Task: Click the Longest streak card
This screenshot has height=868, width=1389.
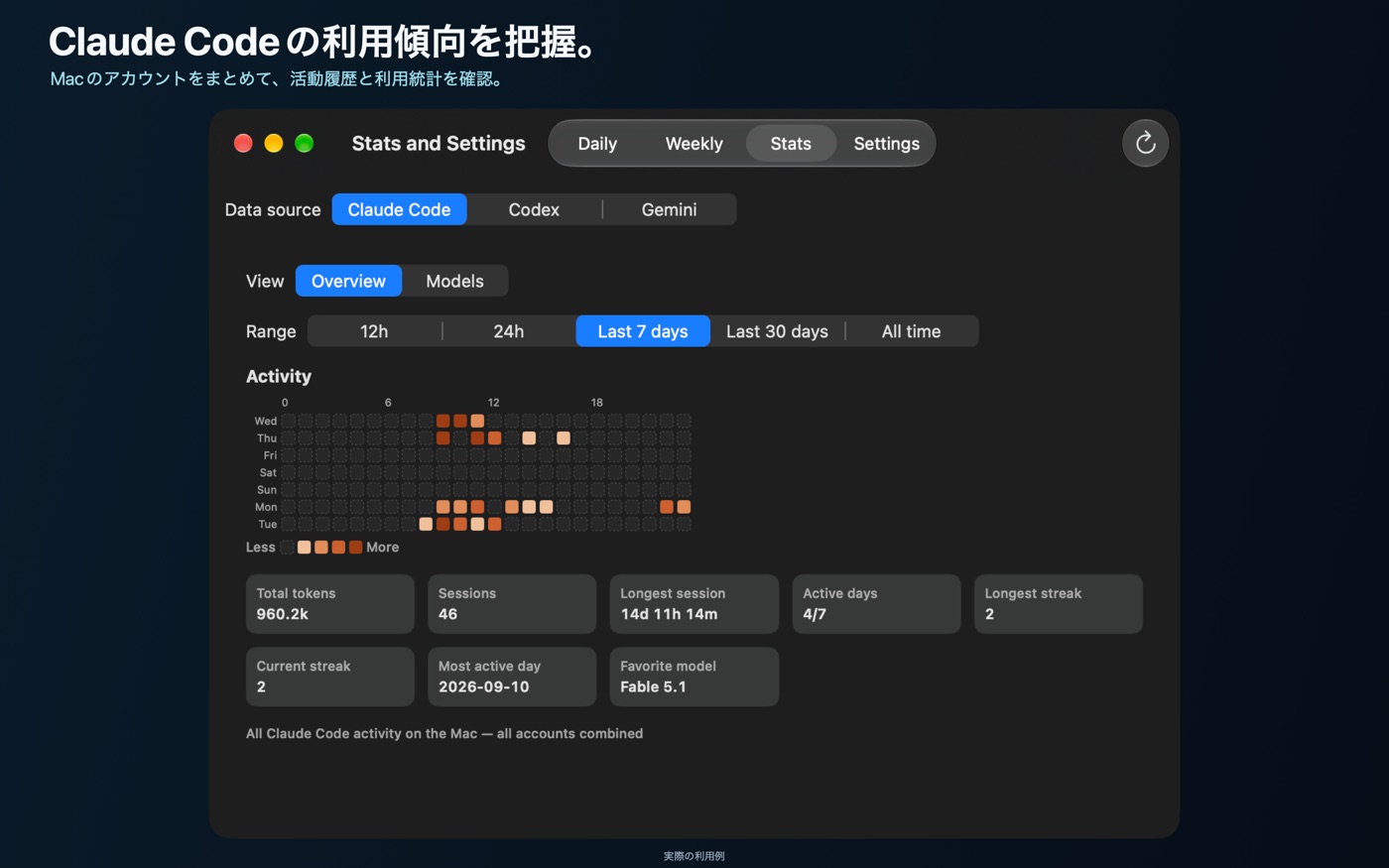Action: click(x=1059, y=604)
